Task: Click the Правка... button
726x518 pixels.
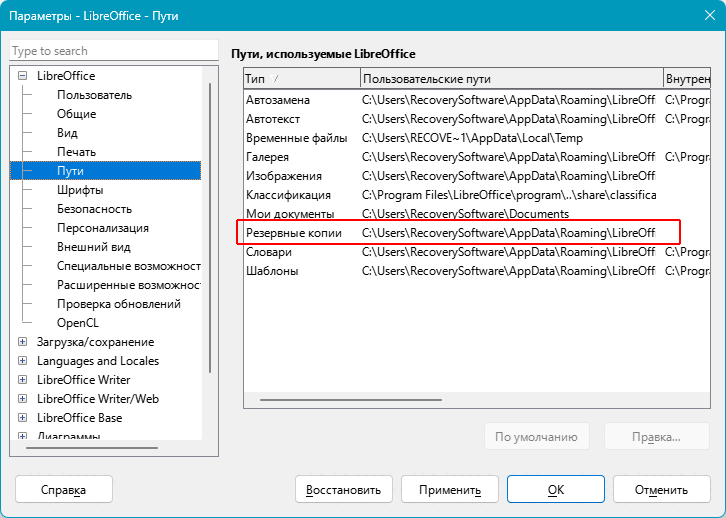Action: tap(657, 437)
